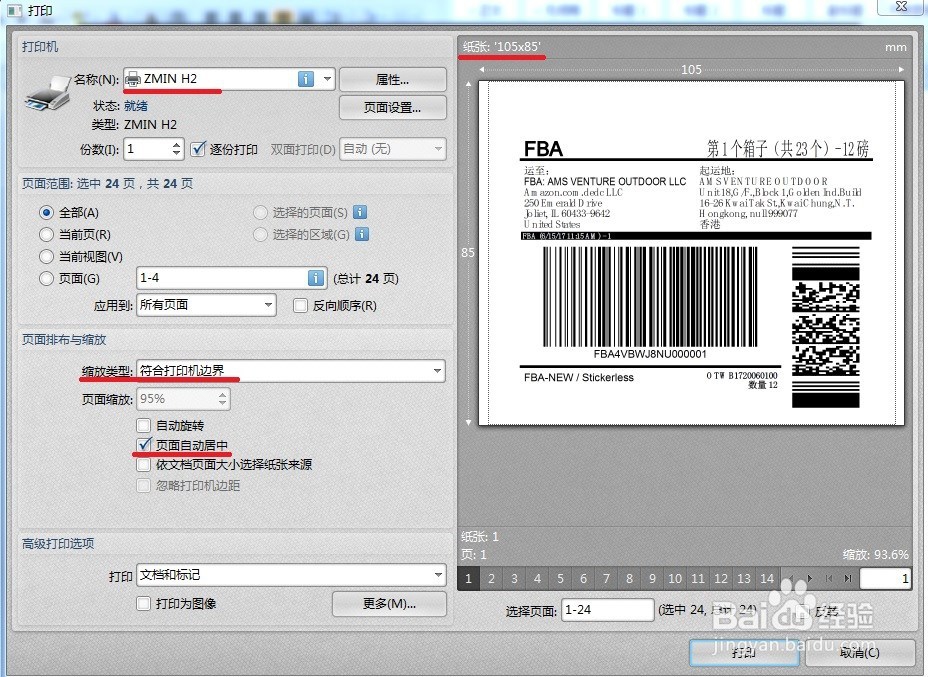Switch preview to page 8
Viewport: 928px width, 677px height.
point(629,579)
